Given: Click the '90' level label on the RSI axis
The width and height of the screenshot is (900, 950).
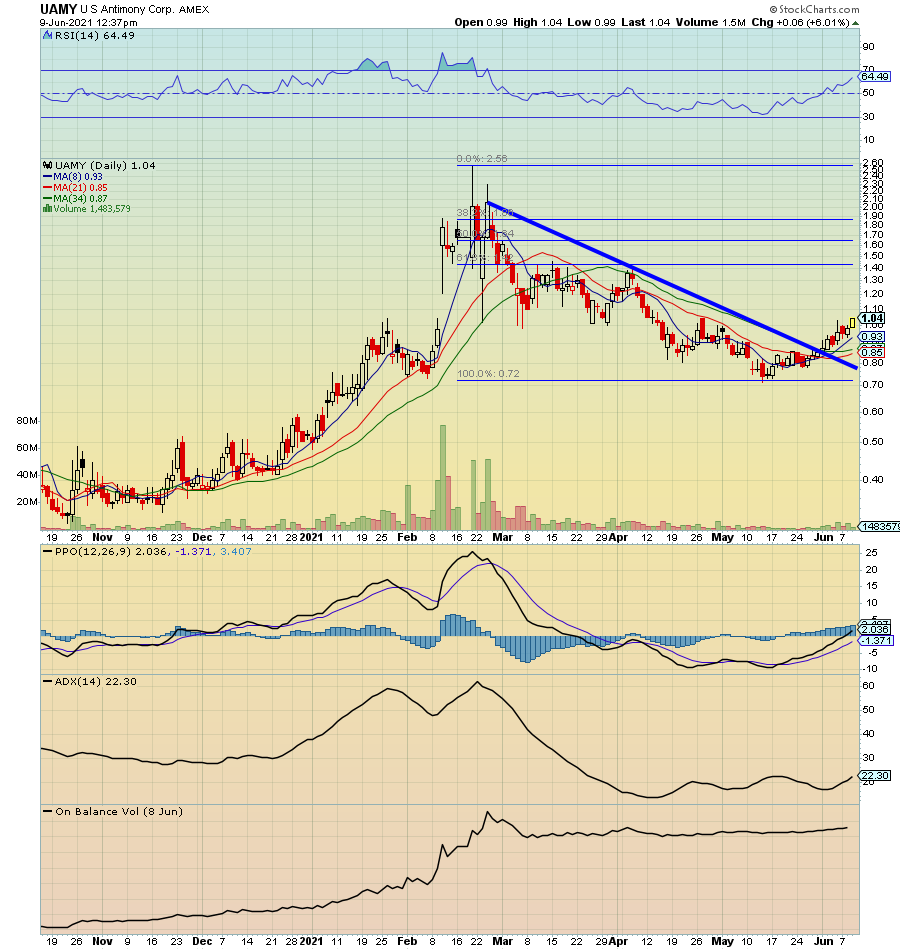Looking at the screenshot, I should pos(868,47).
